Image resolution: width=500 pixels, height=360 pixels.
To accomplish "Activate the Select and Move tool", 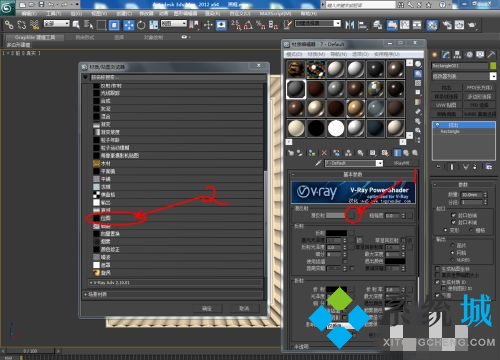I will [129, 25].
